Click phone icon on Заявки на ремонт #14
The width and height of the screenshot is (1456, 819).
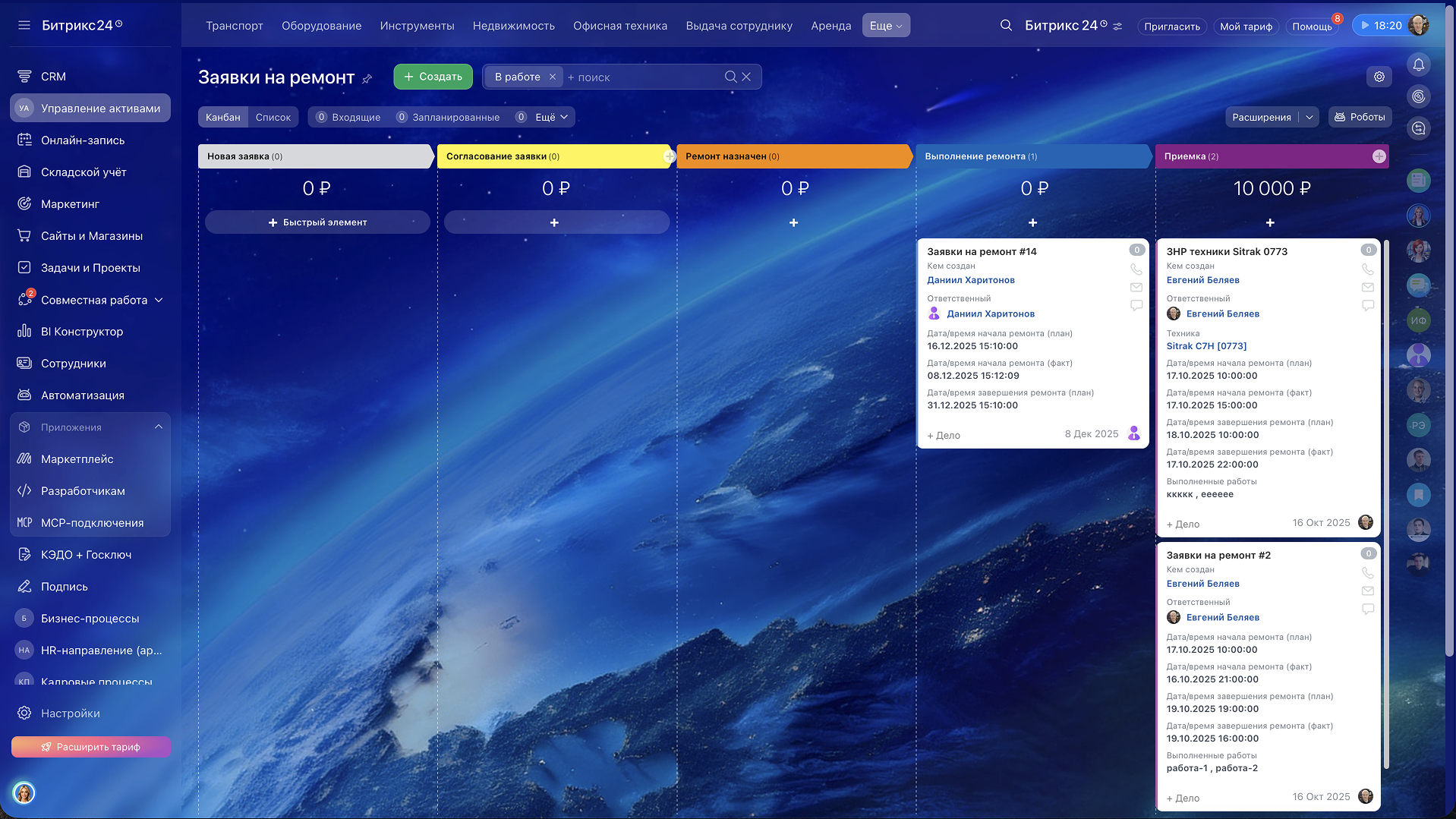(x=1136, y=269)
